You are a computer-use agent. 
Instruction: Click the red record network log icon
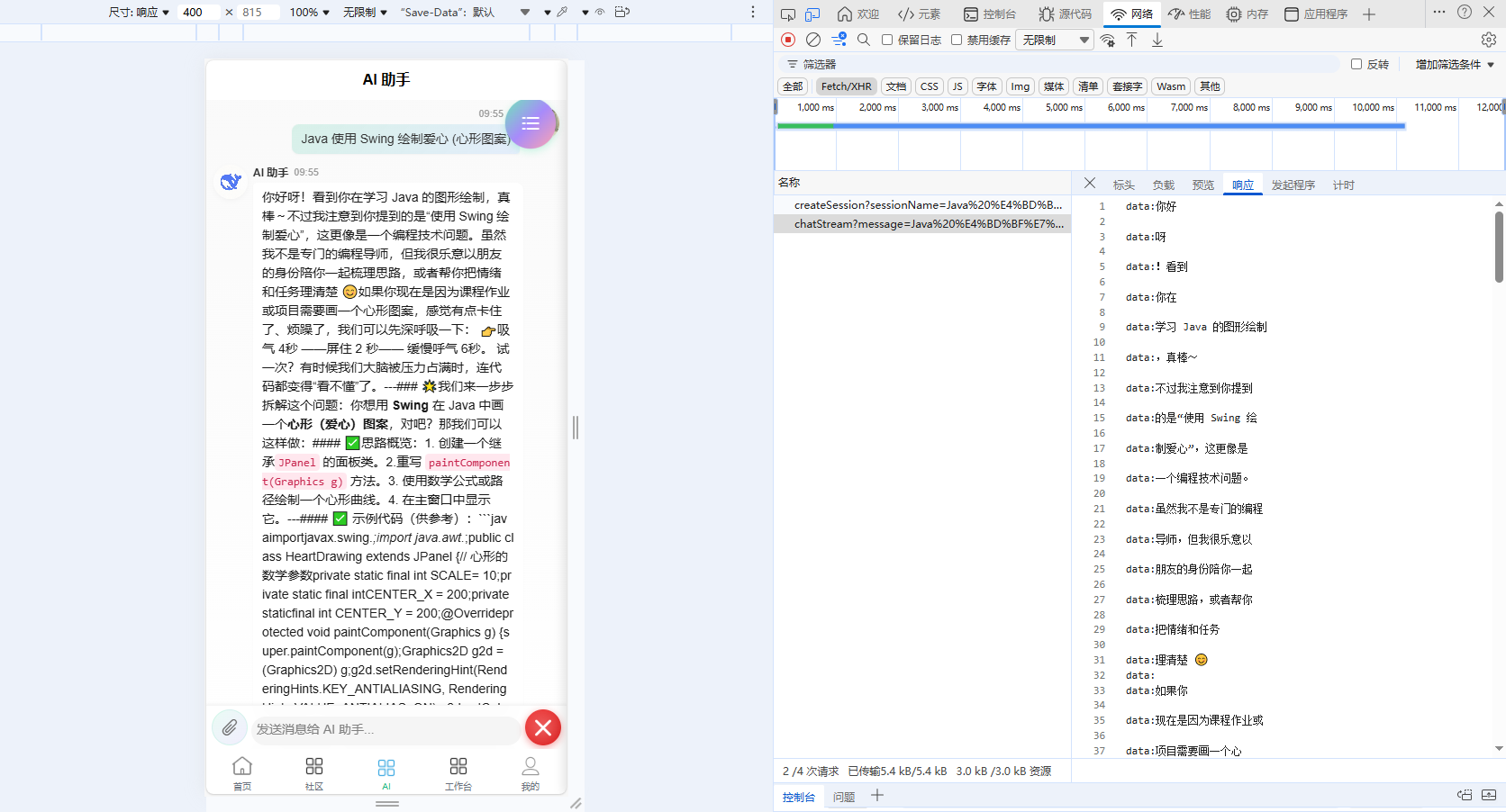(788, 40)
